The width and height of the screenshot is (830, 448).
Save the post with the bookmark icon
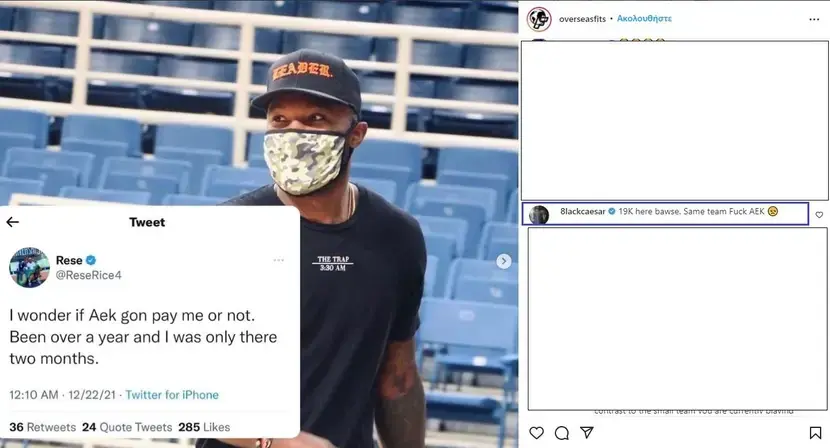coord(815,433)
